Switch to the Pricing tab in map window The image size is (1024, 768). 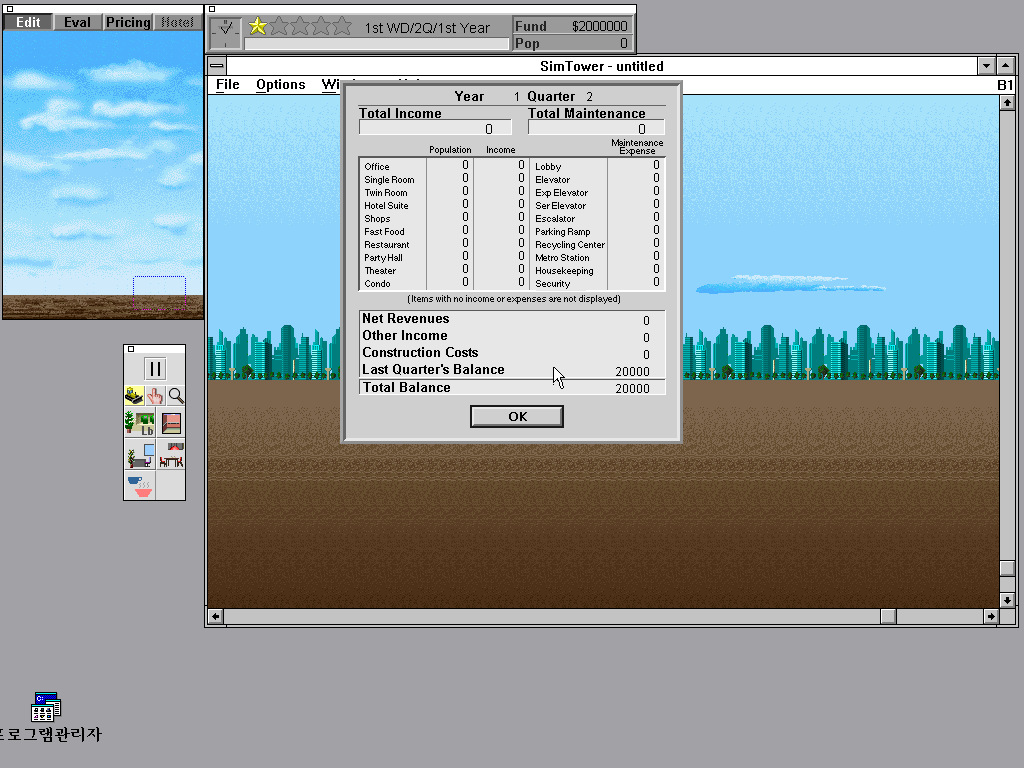(128, 22)
